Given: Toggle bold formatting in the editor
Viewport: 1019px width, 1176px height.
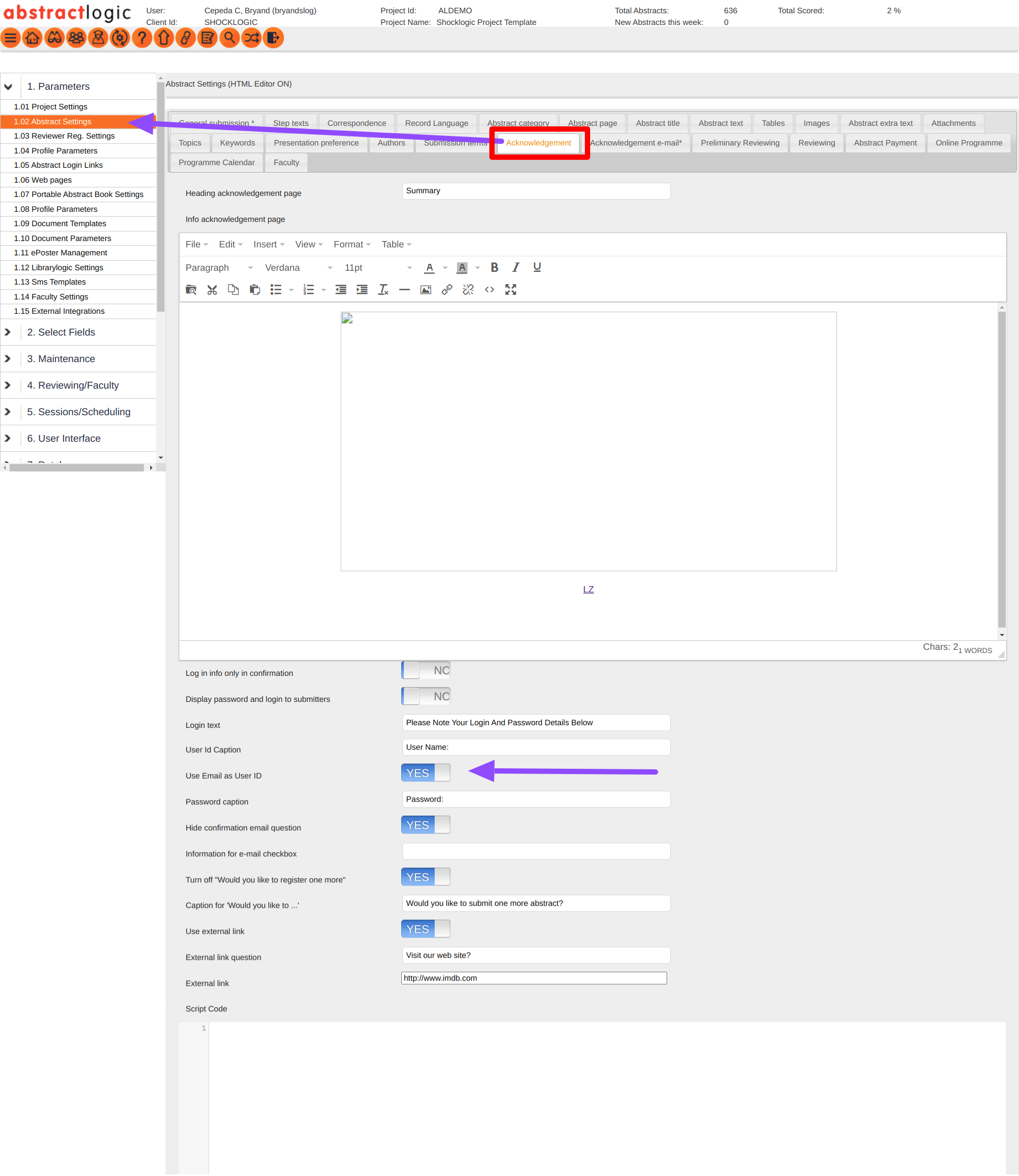Looking at the screenshot, I should 494,268.
